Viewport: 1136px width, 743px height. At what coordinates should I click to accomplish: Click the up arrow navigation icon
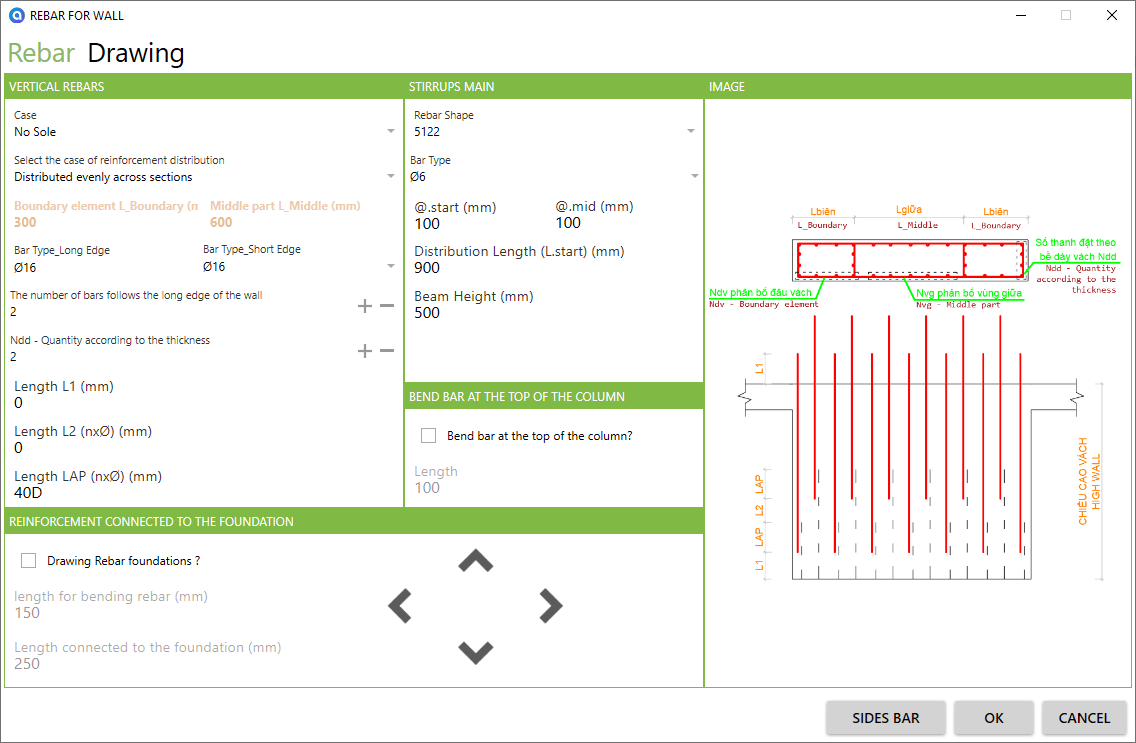pos(475,561)
